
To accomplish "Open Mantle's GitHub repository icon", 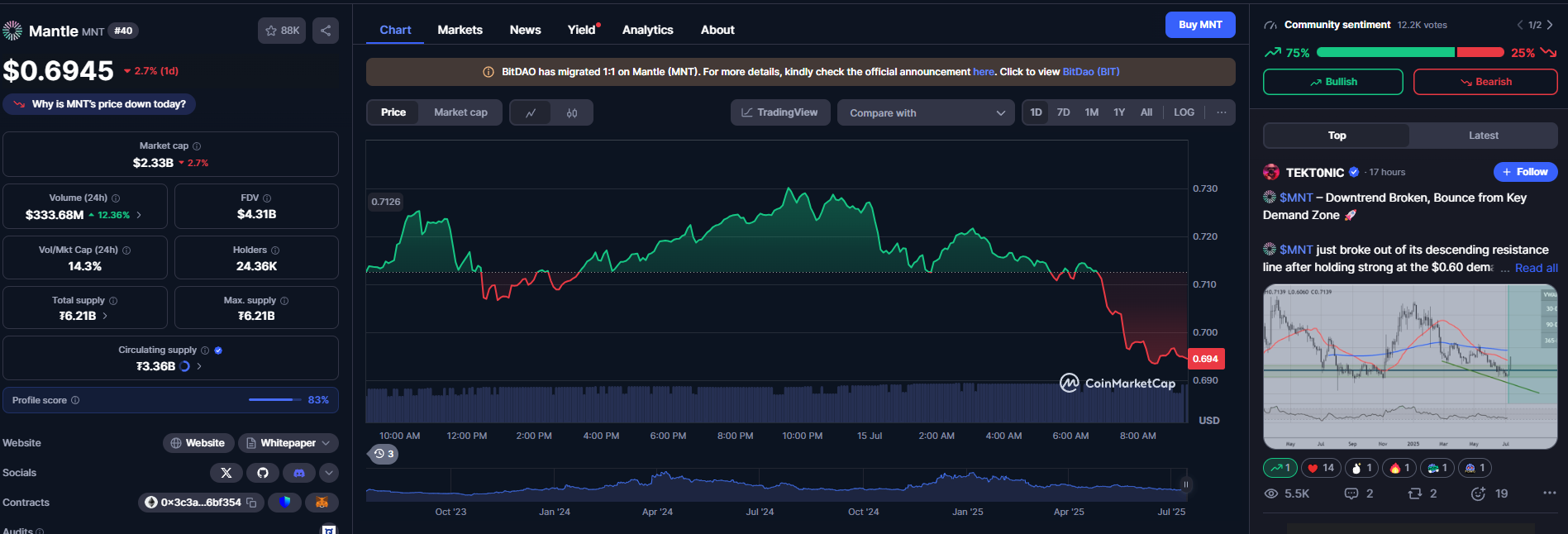I will pyautogui.click(x=263, y=473).
